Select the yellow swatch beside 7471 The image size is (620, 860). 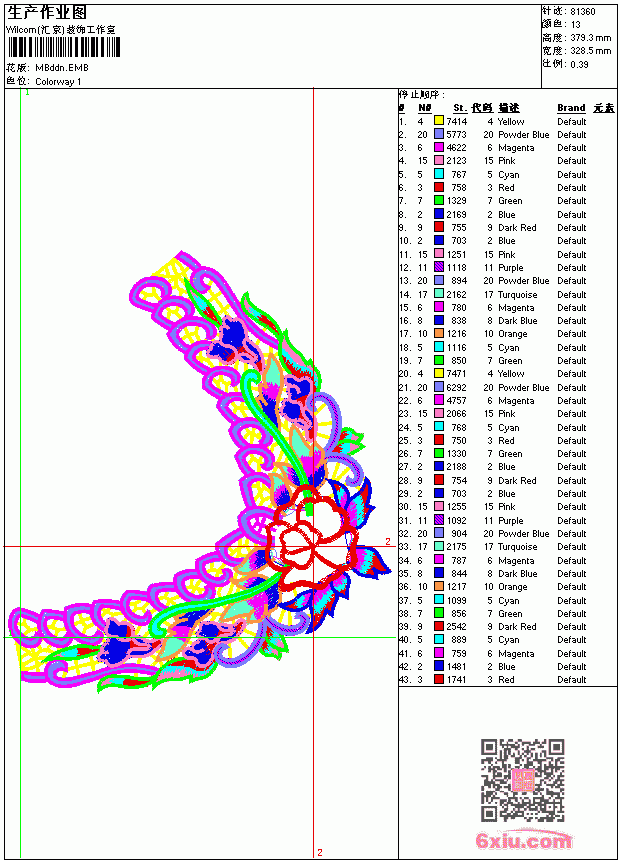point(439,374)
